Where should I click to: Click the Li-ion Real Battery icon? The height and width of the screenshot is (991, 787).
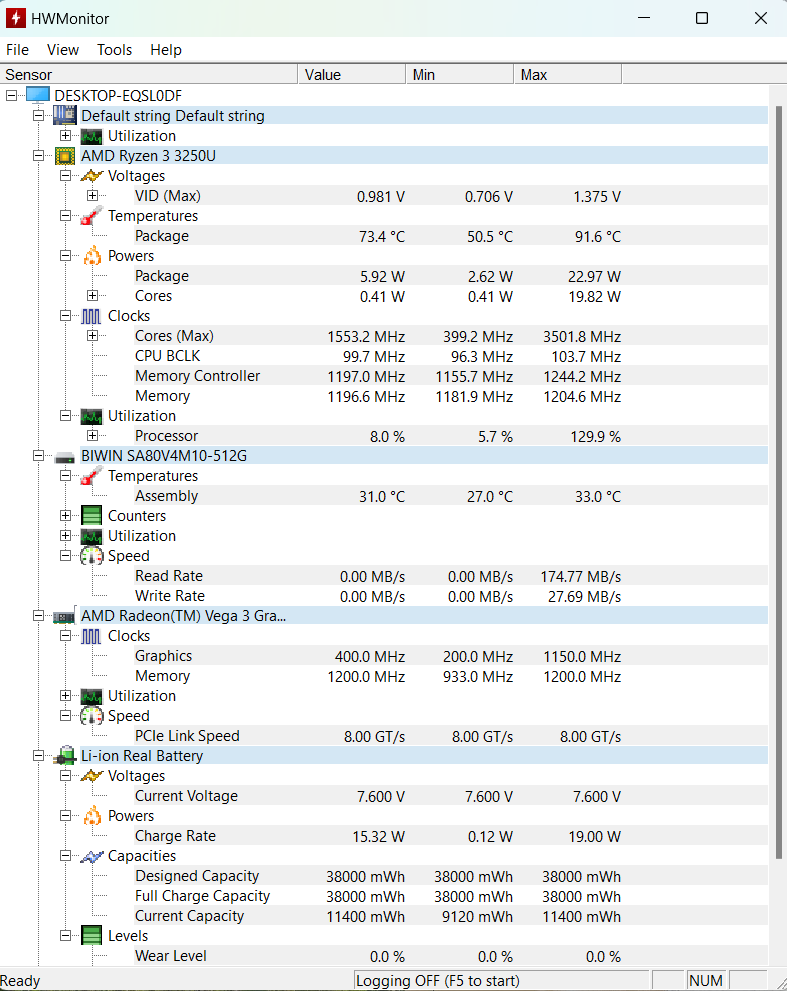65,756
